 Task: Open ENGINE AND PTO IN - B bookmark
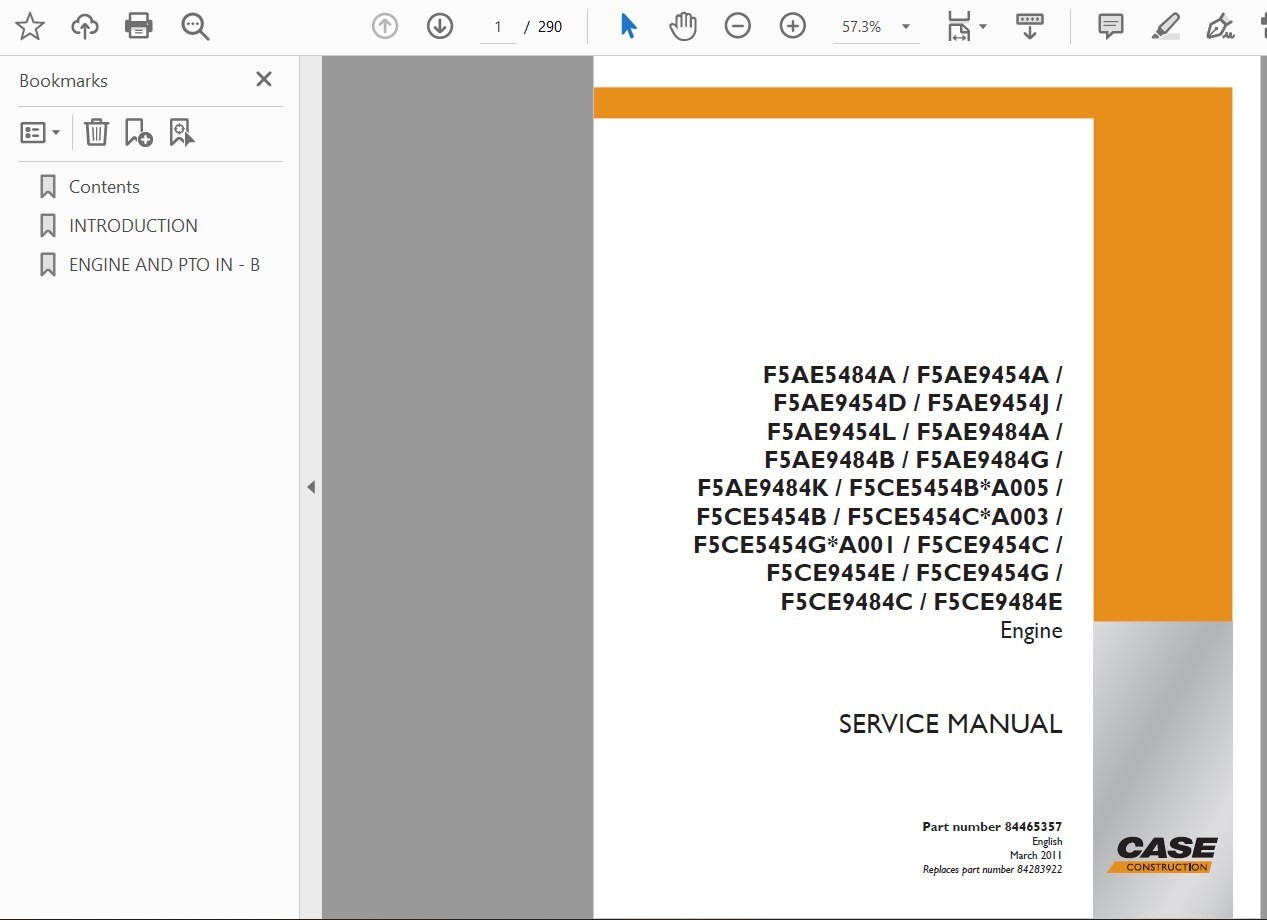pos(164,265)
